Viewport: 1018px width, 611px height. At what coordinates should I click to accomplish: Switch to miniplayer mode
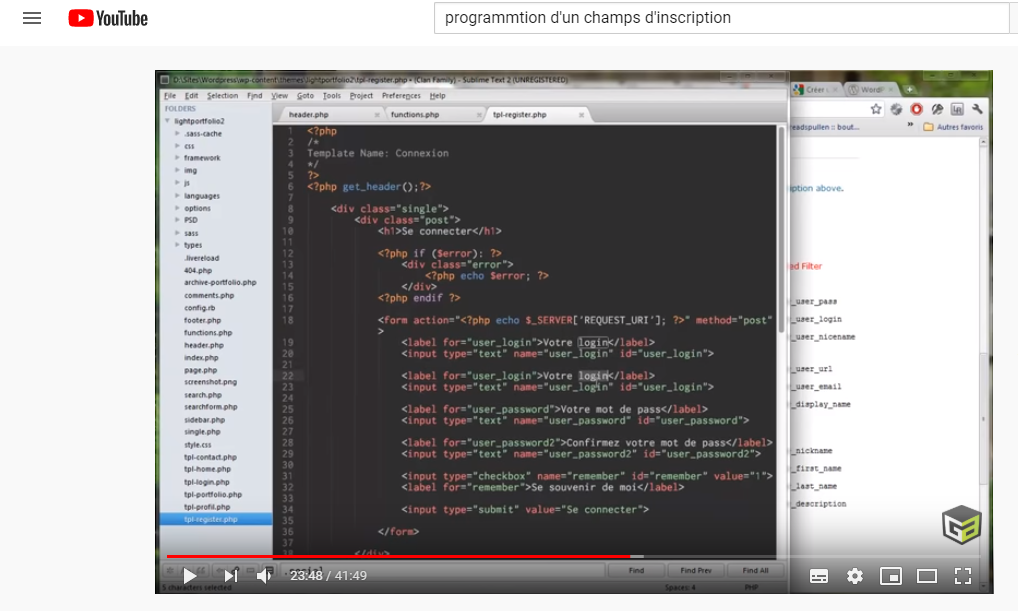click(890, 576)
